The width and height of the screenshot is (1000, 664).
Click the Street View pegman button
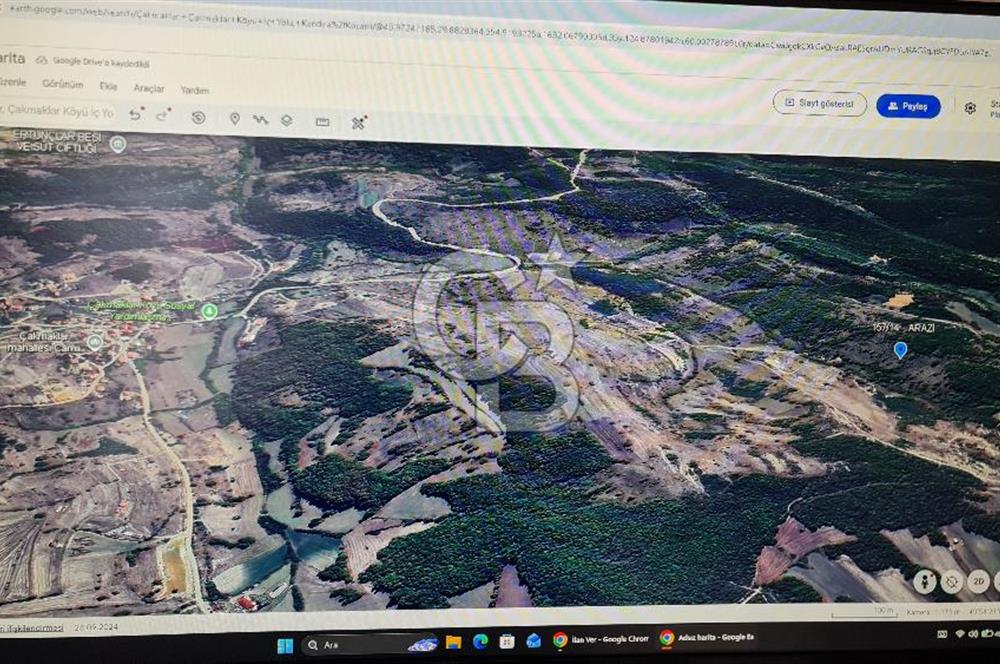tap(924, 582)
